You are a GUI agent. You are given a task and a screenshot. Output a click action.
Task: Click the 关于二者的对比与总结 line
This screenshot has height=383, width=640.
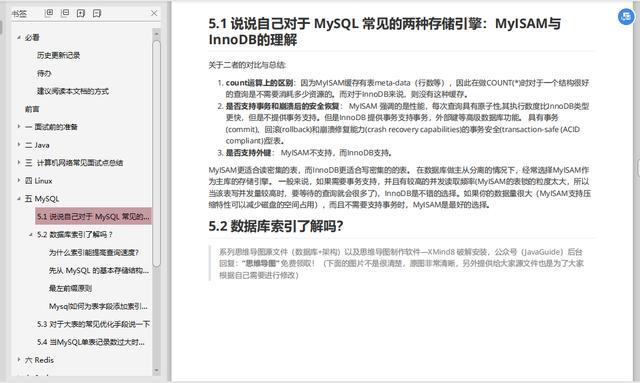click(247, 65)
